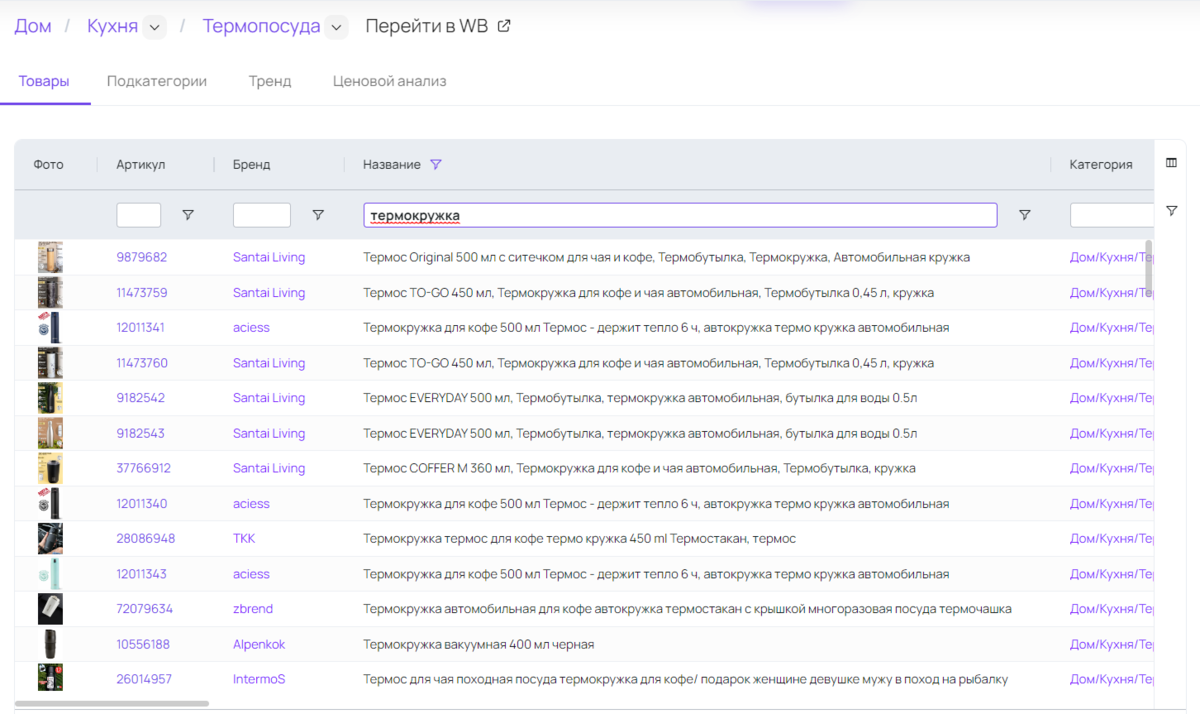Screen dimensions: 1200x714
Task: Open the Артикул column filter funnel
Action: (187, 215)
